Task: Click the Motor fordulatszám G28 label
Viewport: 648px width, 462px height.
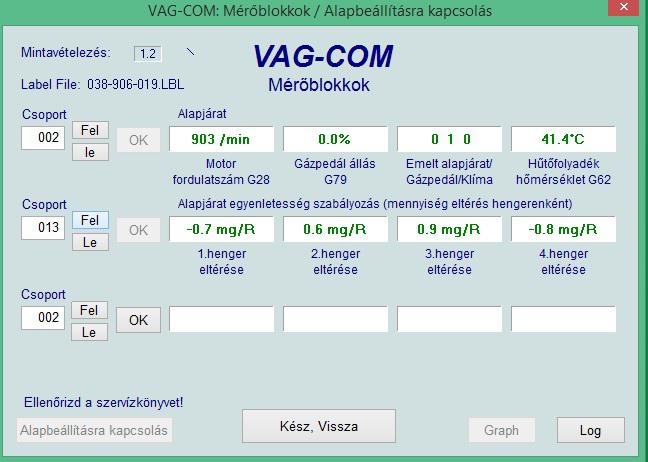Action: 221,171
